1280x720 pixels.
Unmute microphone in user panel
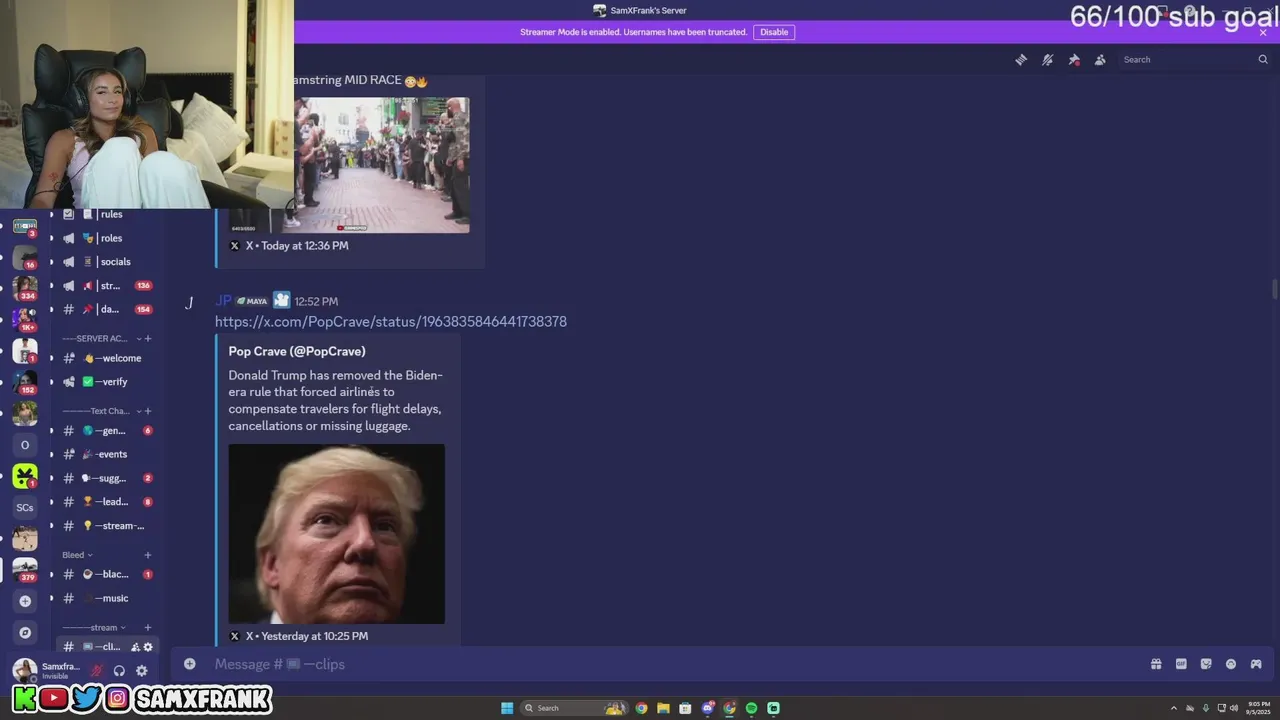coord(97,671)
